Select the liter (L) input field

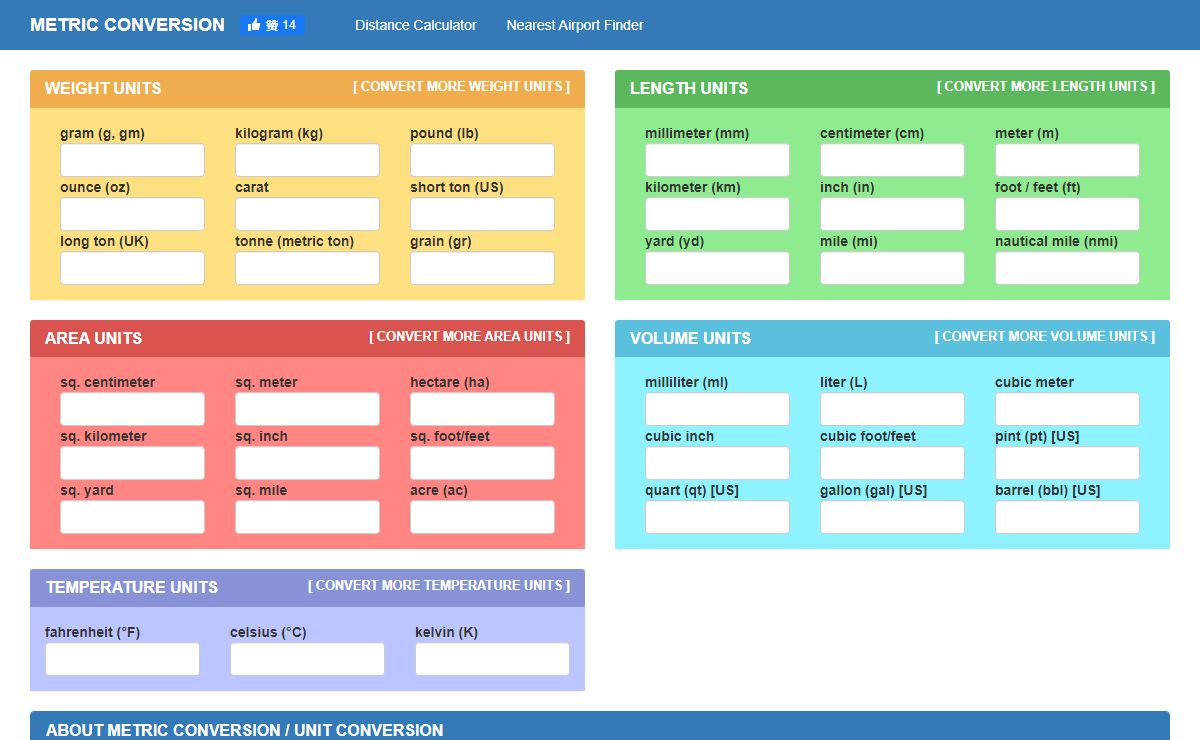click(892, 409)
